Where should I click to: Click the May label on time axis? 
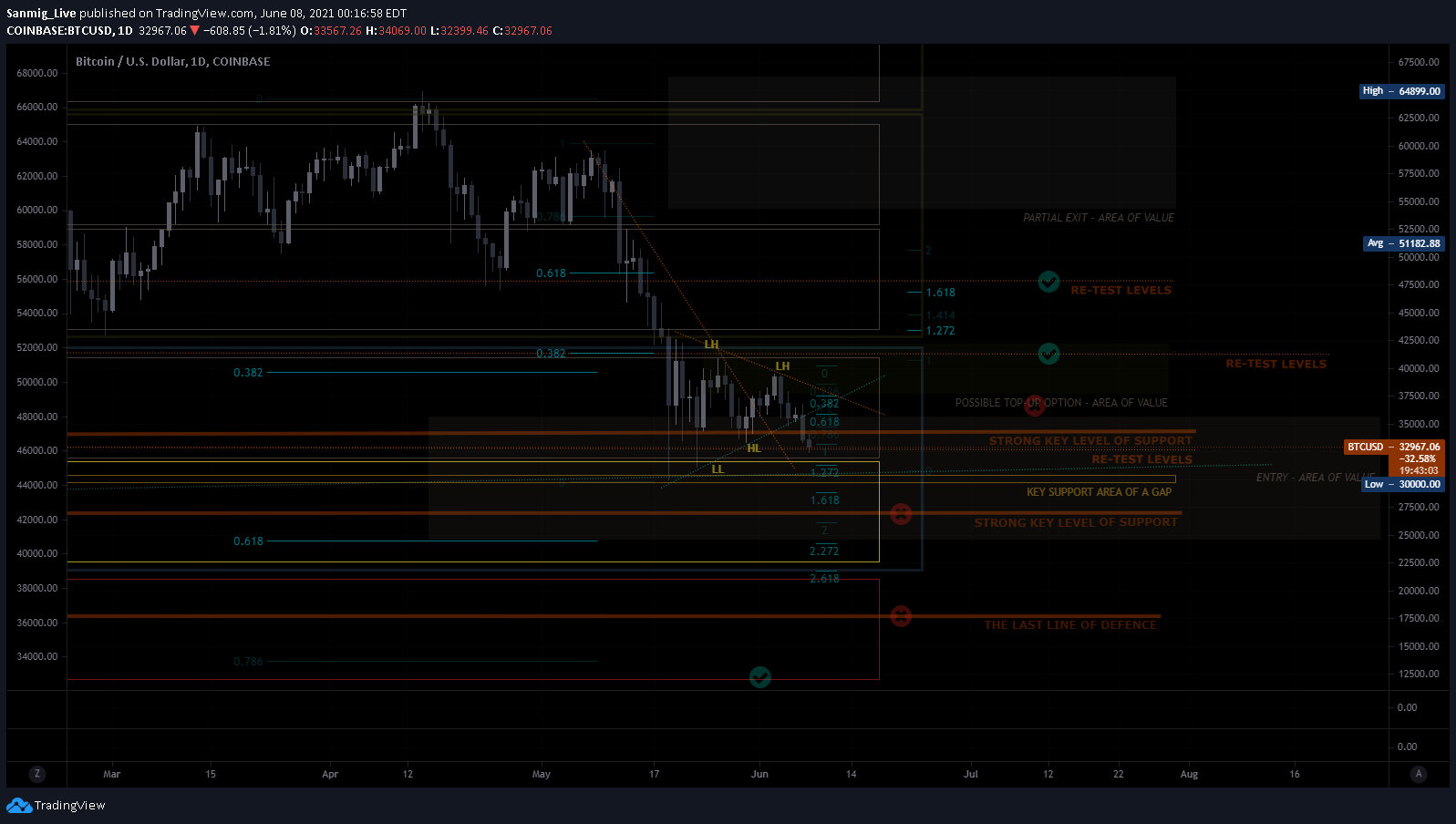[x=542, y=774]
